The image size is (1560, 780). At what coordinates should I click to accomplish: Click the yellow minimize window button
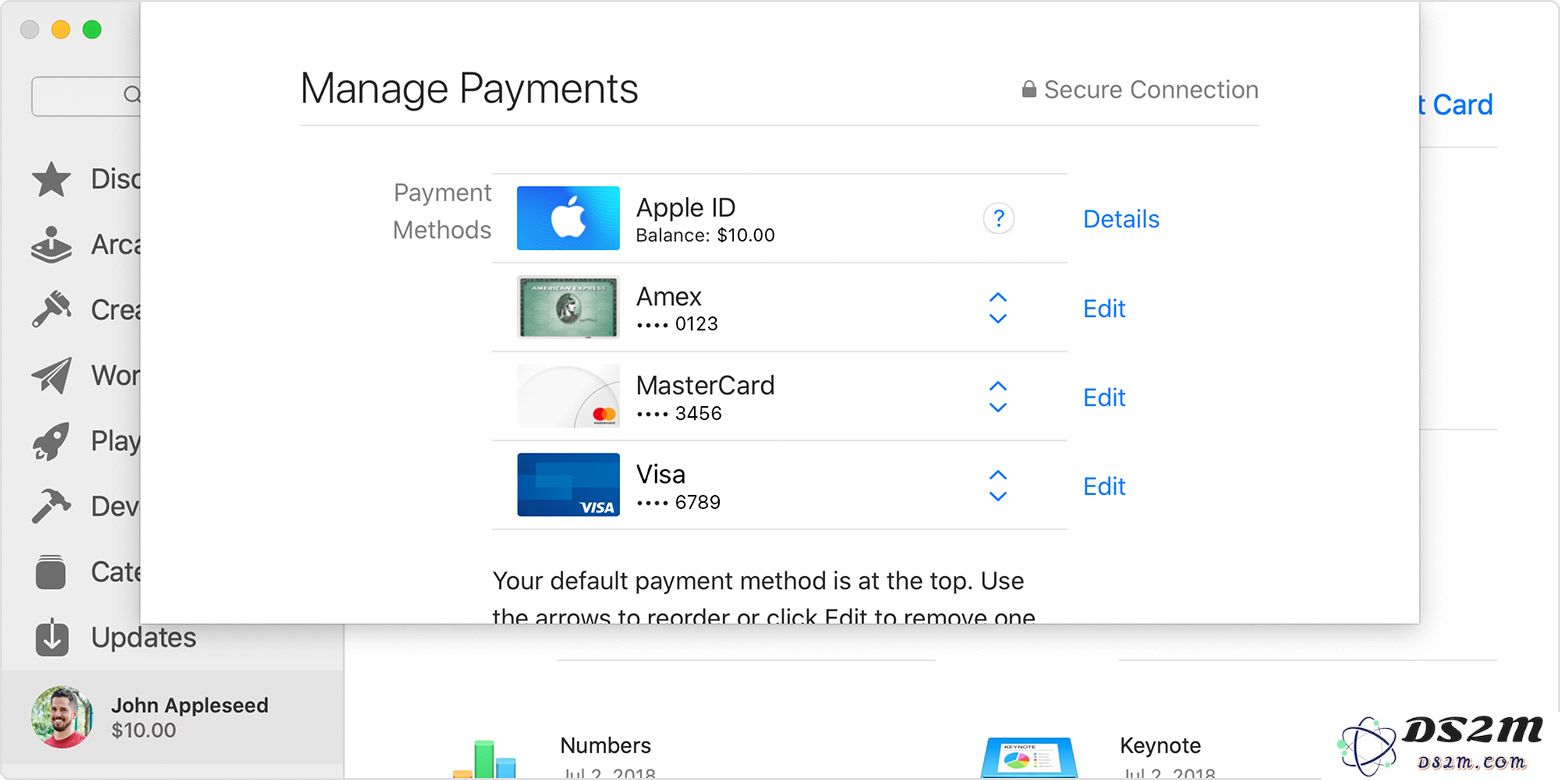click(61, 29)
